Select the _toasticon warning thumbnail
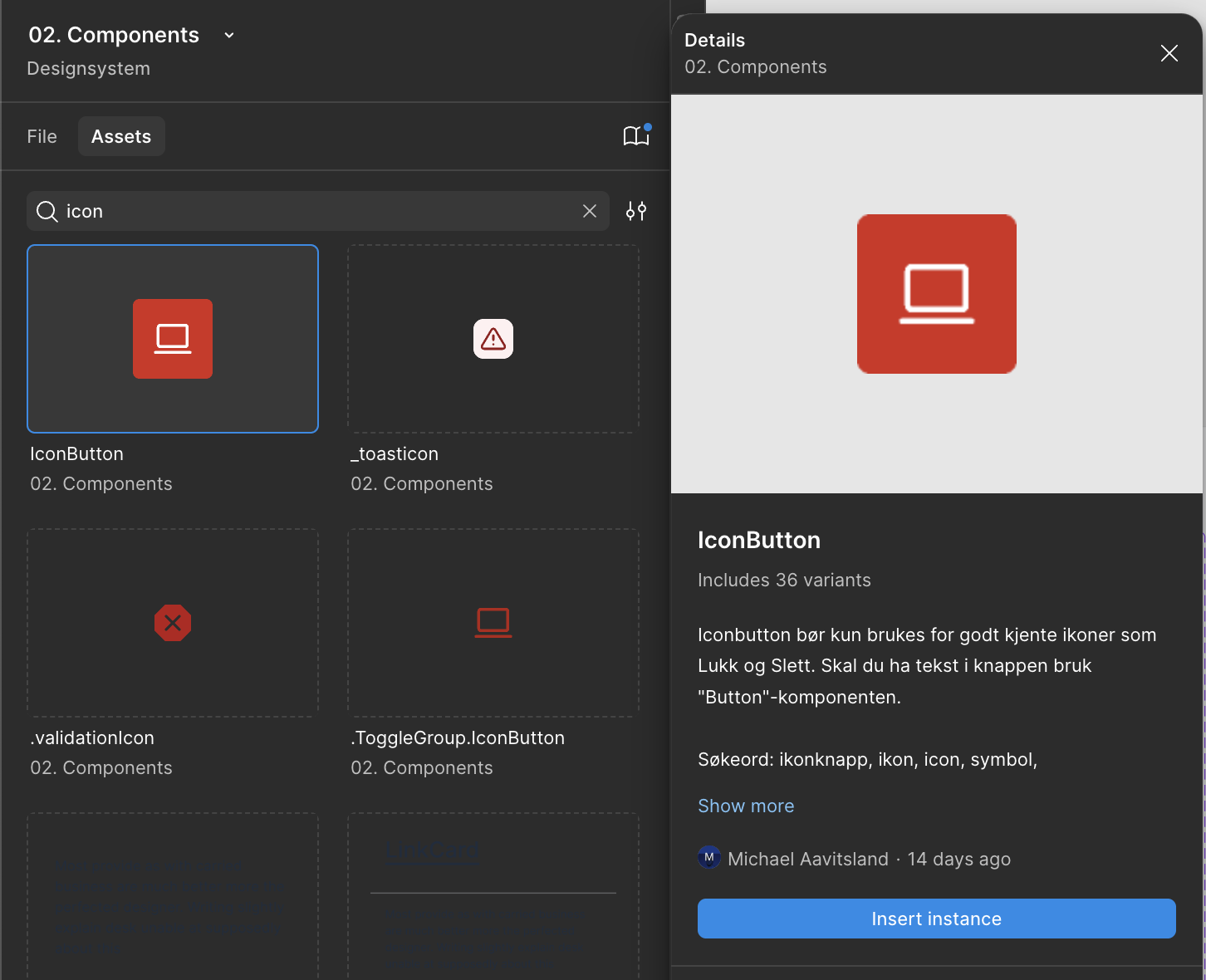Screen dimensions: 1206x980 point(493,339)
